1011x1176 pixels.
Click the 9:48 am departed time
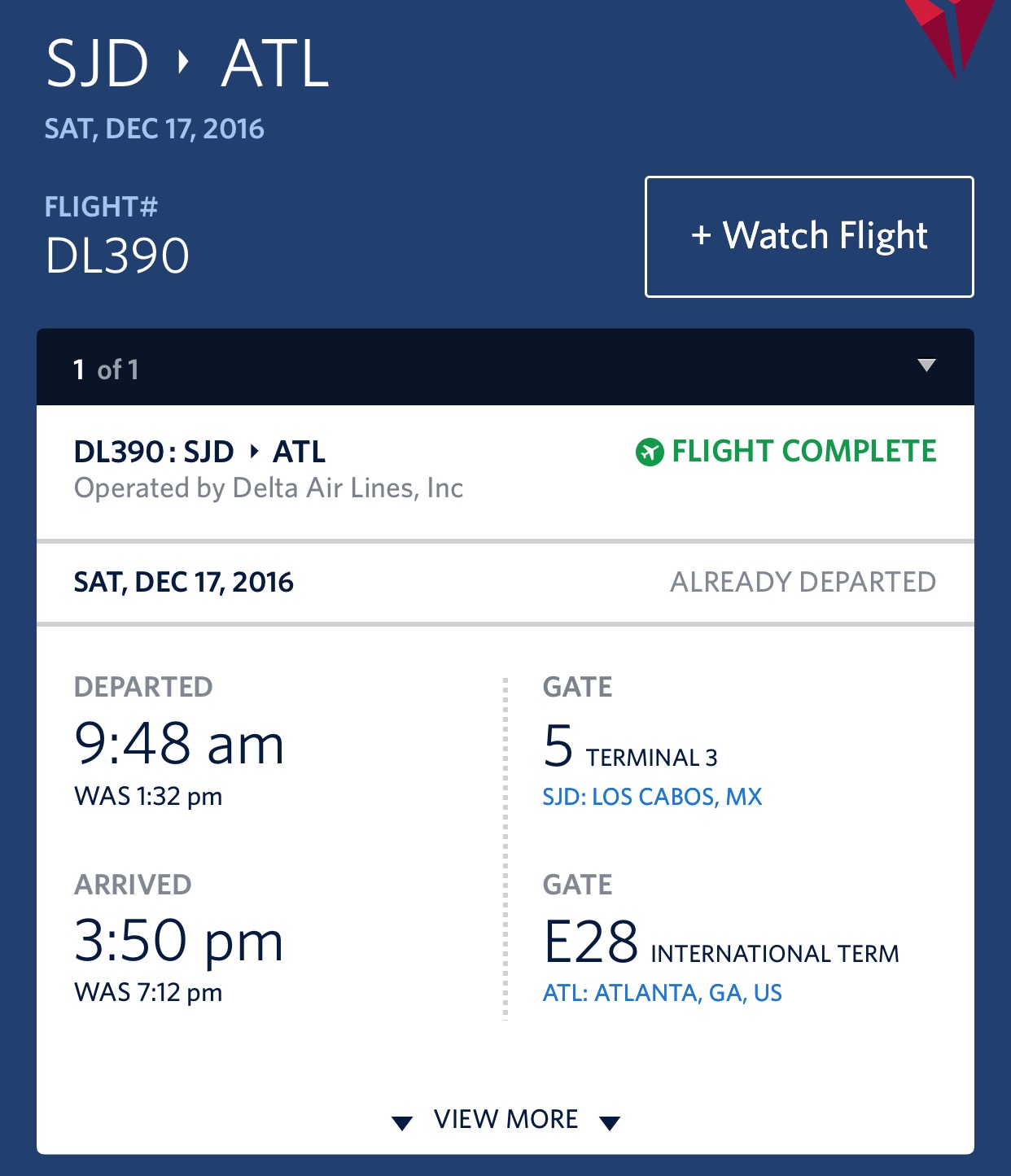(179, 743)
